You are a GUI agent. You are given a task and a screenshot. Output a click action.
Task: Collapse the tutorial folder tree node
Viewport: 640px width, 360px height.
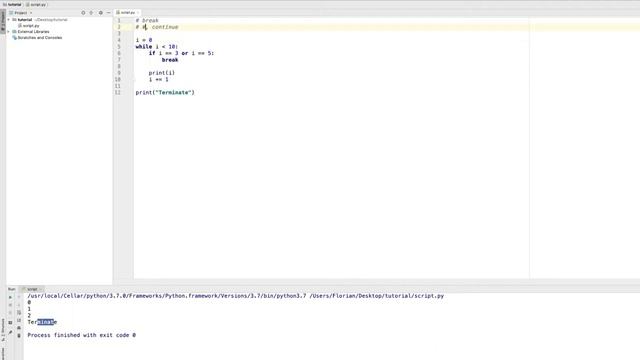9,20
